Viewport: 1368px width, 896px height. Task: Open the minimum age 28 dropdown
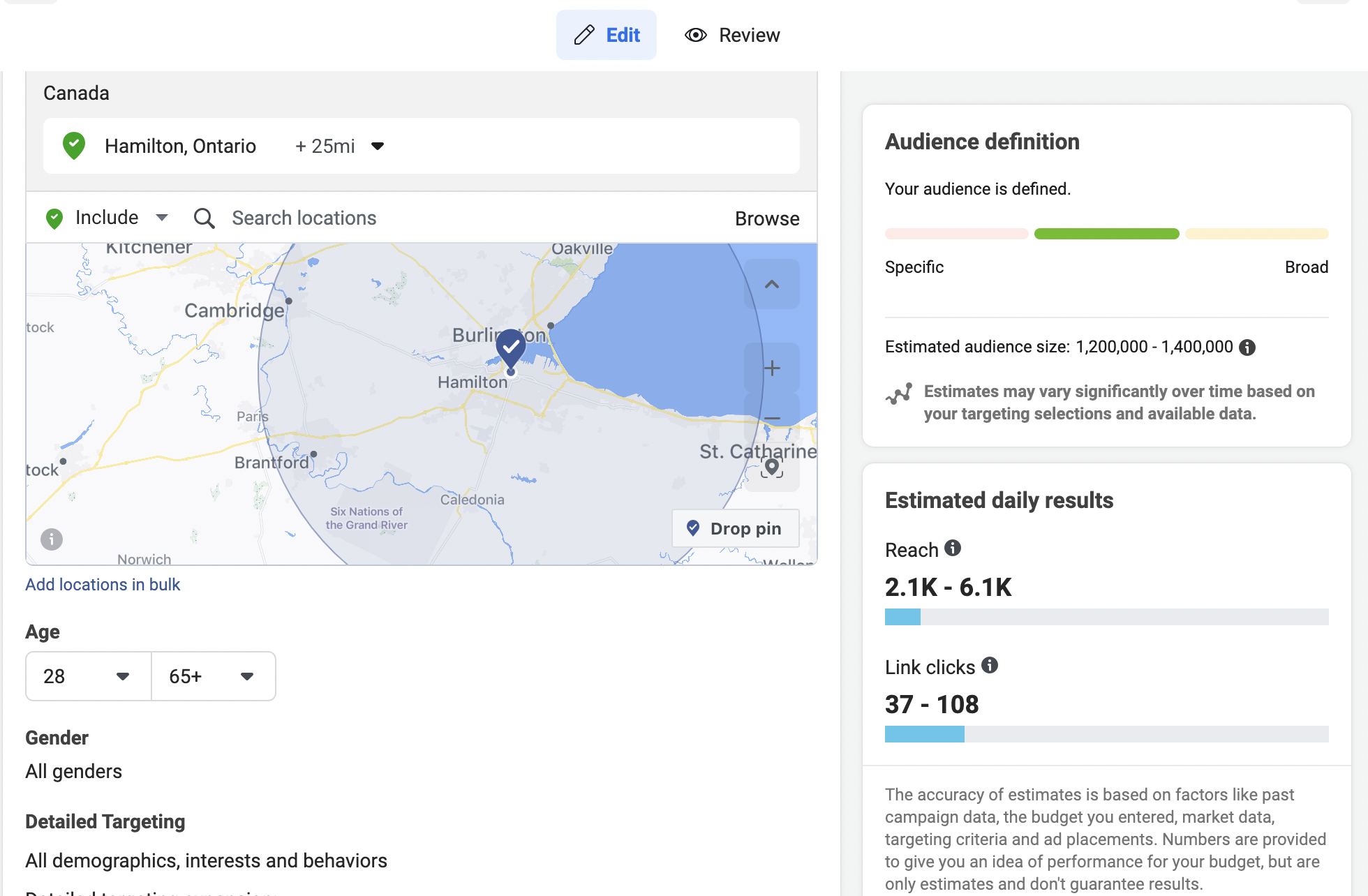coord(88,676)
